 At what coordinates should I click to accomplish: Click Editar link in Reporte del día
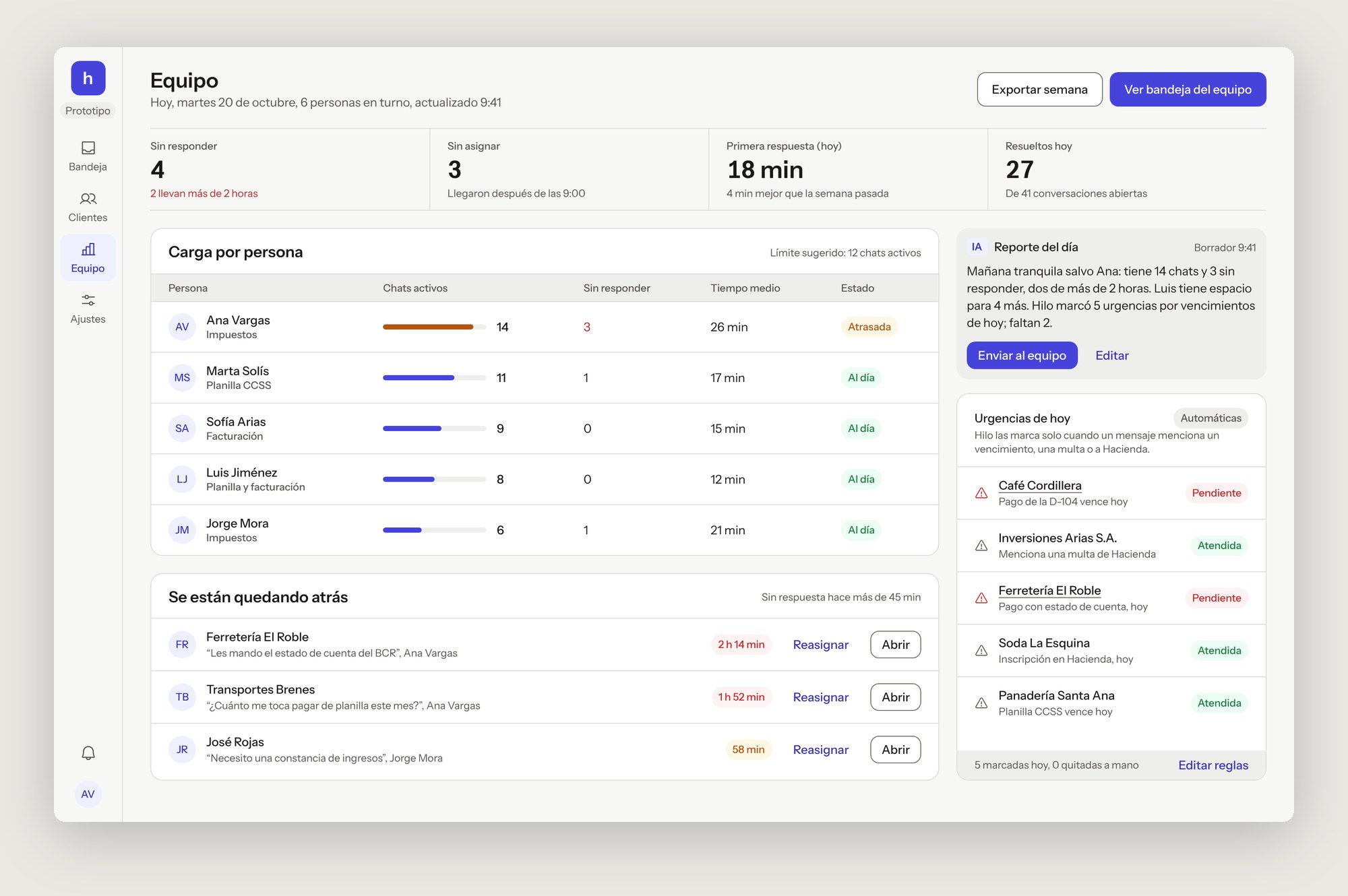coord(1111,356)
